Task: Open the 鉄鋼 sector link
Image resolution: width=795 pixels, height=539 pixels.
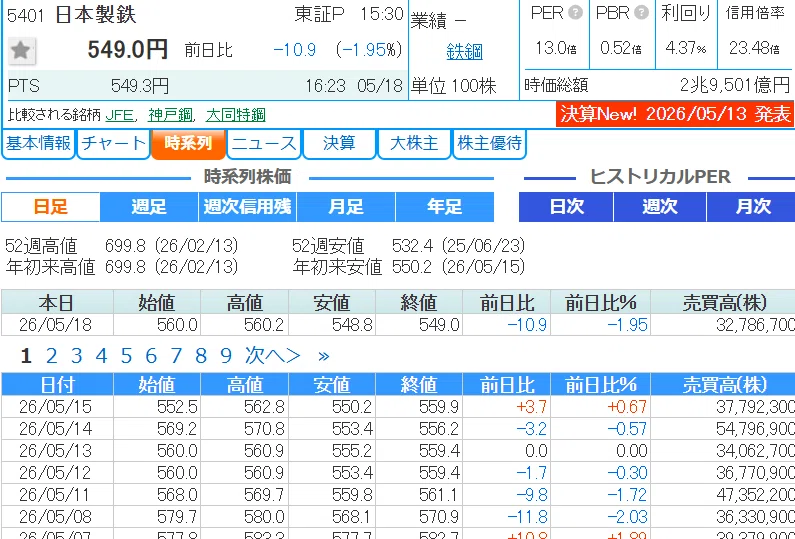Action: pos(464,52)
